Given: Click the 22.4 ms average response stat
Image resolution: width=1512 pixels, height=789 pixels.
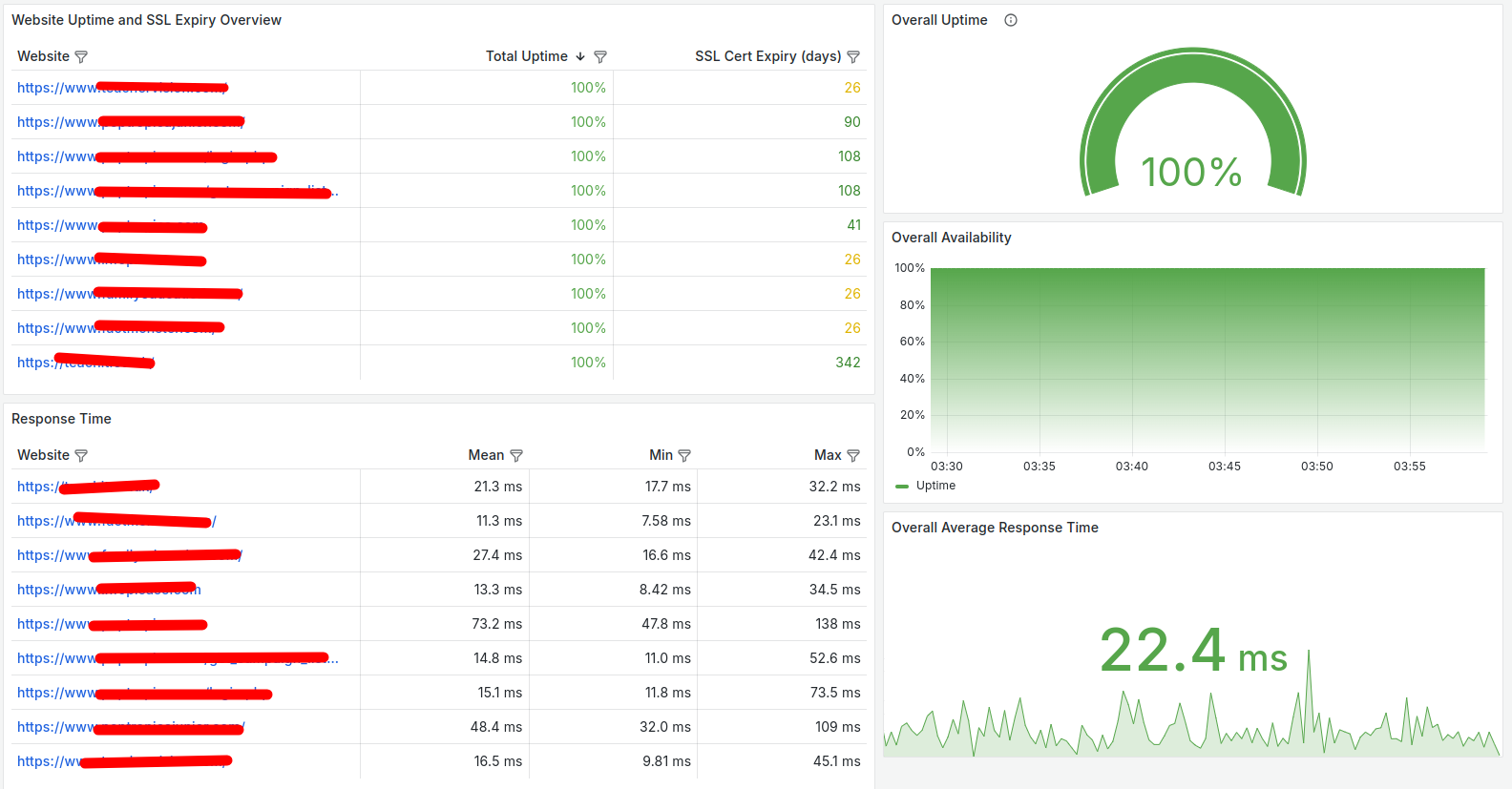Looking at the screenshot, I should tap(1193, 652).
